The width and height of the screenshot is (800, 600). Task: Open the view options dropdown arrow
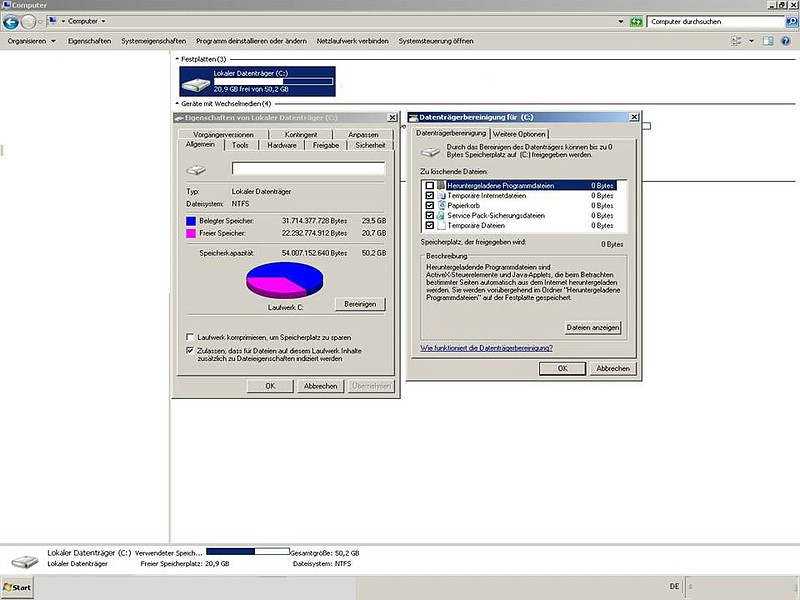750,41
